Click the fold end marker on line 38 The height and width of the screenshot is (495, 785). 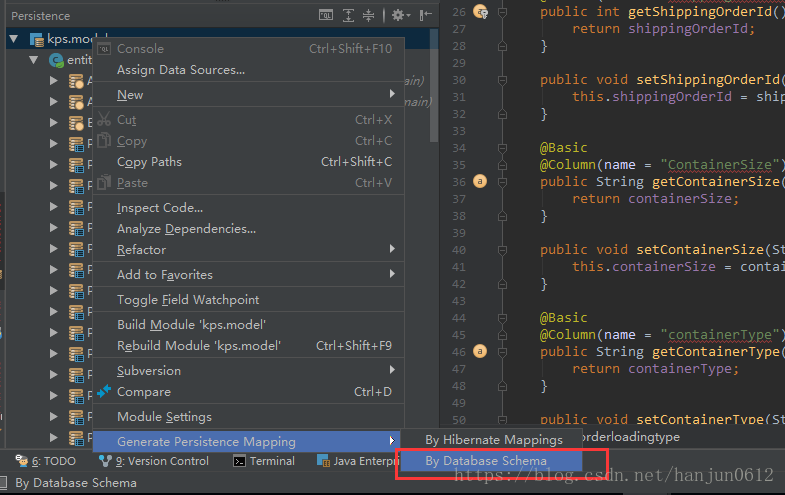pyautogui.click(x=503, y=216)
